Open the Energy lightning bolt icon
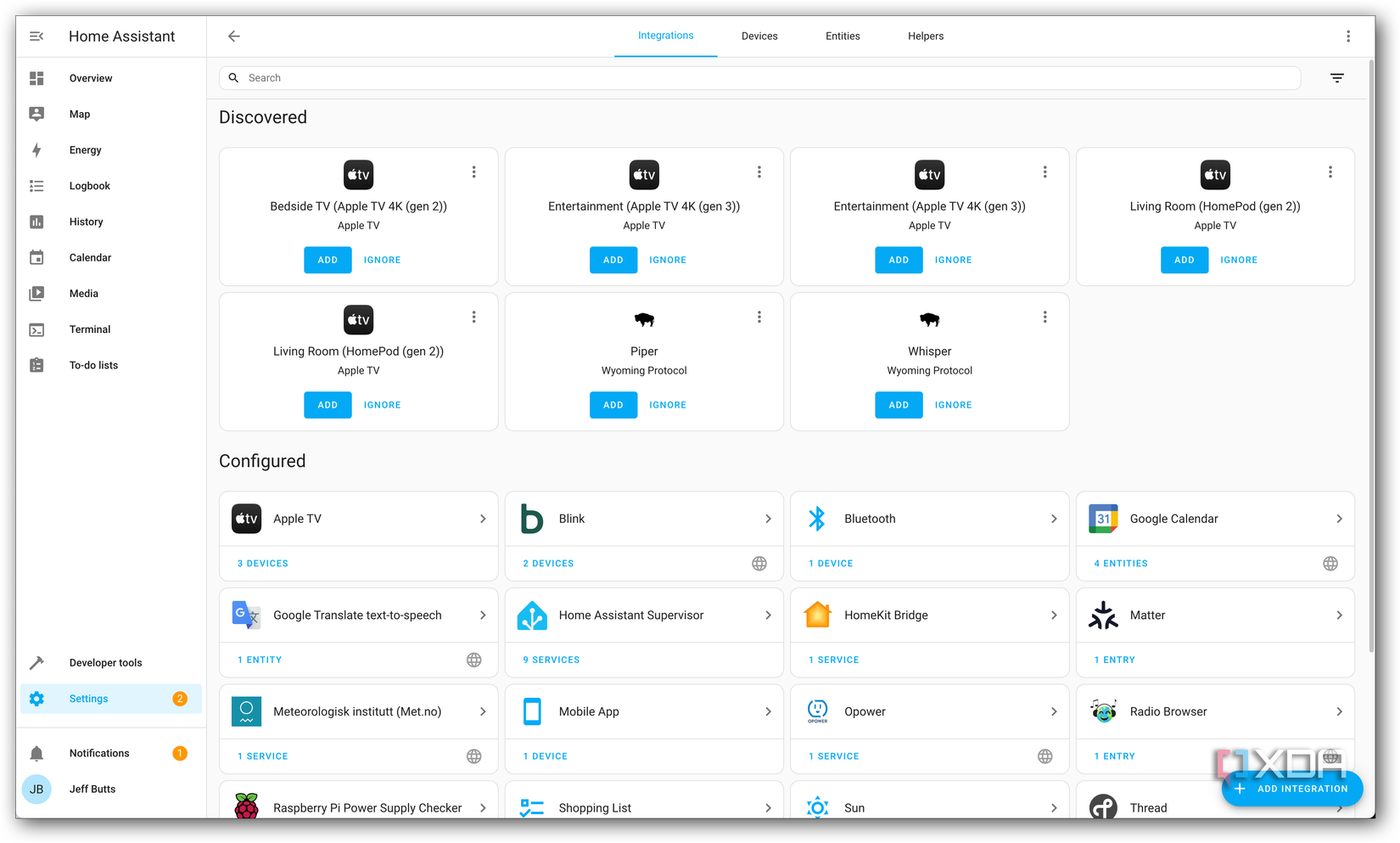1400x843 pixels. (x=36, y=150)
